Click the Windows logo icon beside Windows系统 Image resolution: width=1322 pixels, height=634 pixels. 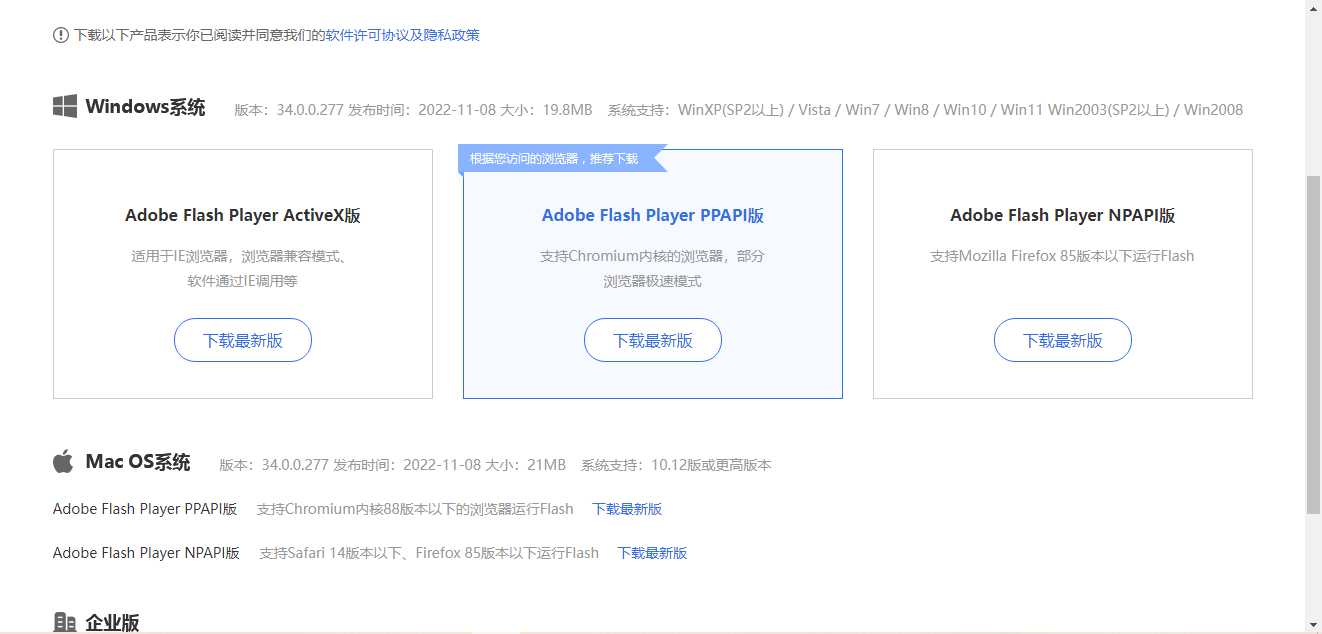(65, 106)
